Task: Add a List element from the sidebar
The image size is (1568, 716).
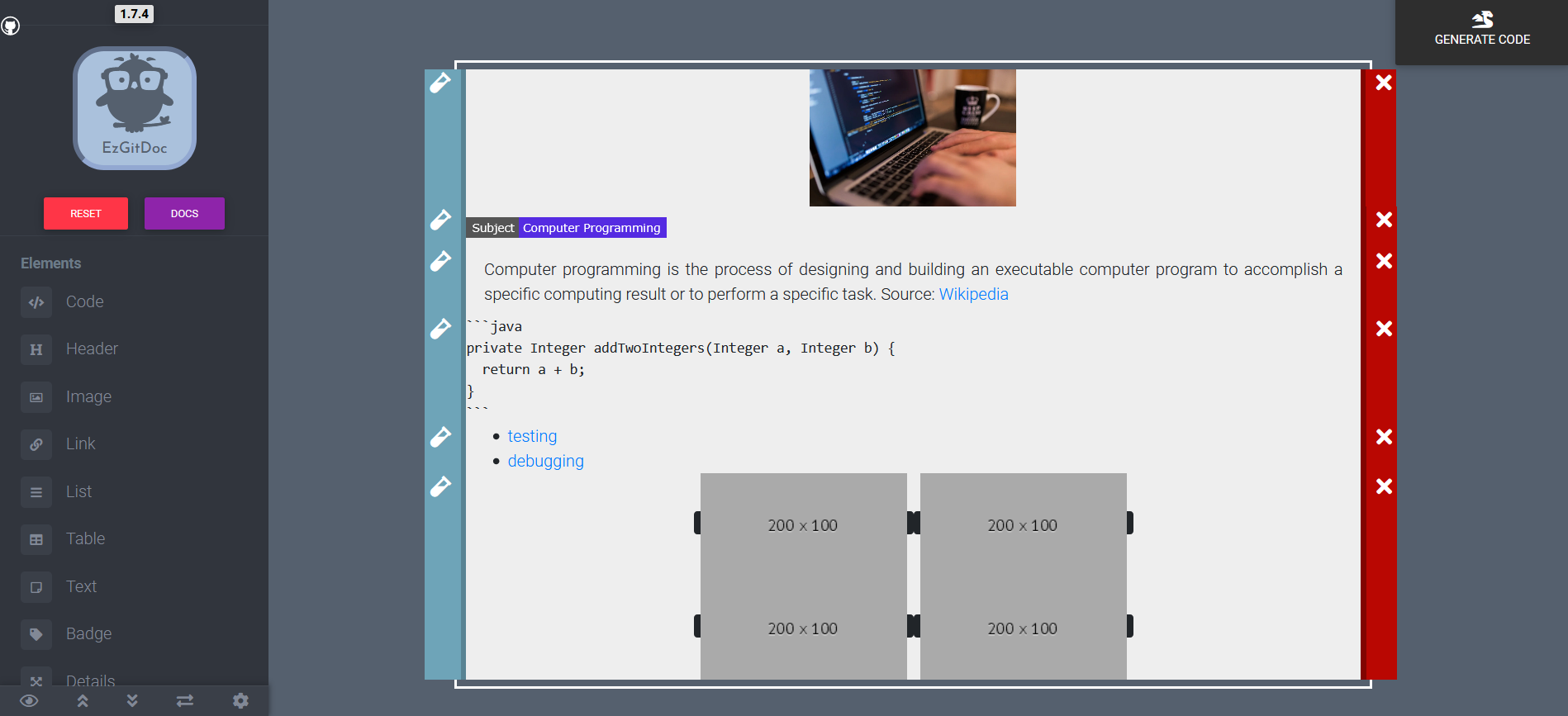Action: [x=56, y=492]
